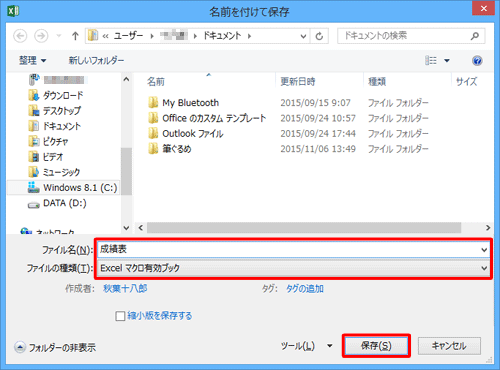The width and height of the screenshot is (500, 370).
Task: Select ピクチャ in the navigation pane
Action: 55,141
